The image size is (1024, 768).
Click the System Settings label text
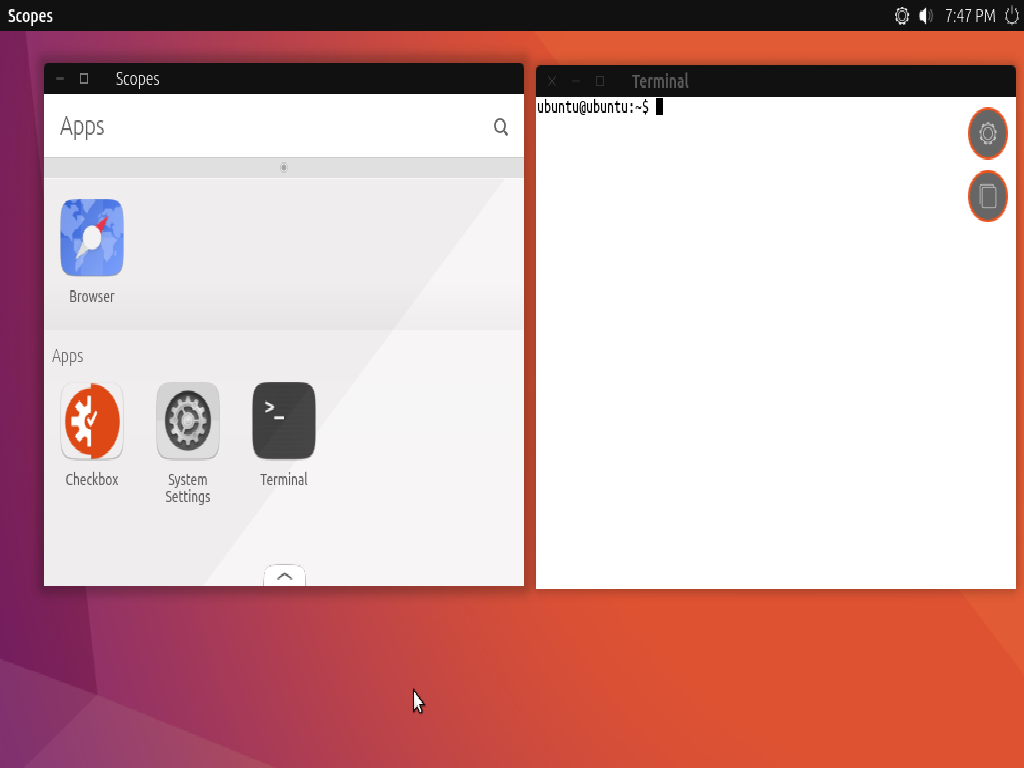[187, 488]
